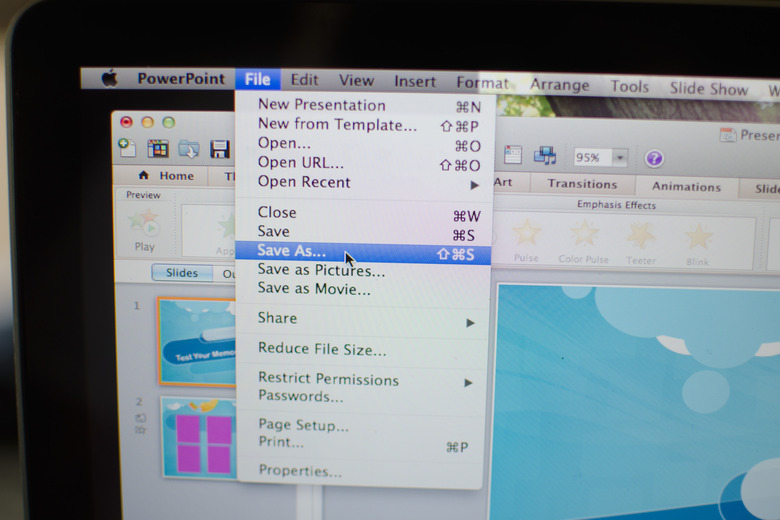Select the Slides pane view button

(182, 273)
